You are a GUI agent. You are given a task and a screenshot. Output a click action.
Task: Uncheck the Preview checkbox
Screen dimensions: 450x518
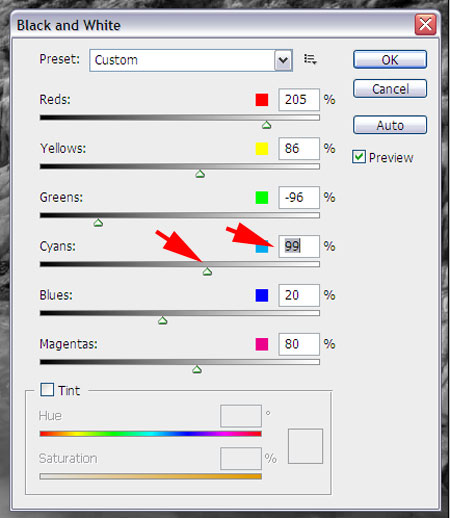tap(359, 157)
